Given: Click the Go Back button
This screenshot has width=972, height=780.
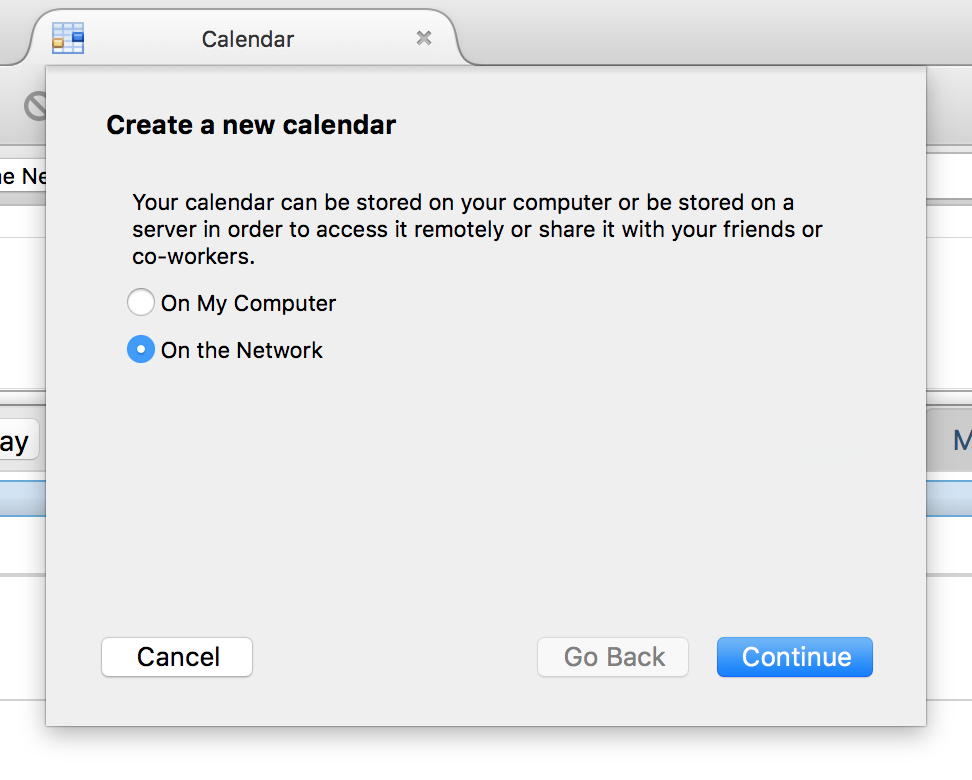Looking at the screenshot, I should pyautogui.click(x=613, y=657).
